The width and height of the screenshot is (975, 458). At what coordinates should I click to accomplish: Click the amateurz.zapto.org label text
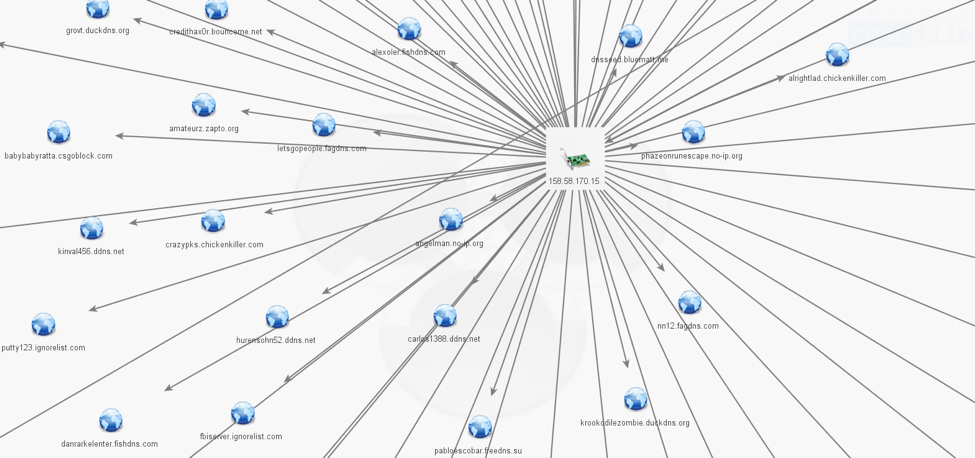(x=204, y=129)
